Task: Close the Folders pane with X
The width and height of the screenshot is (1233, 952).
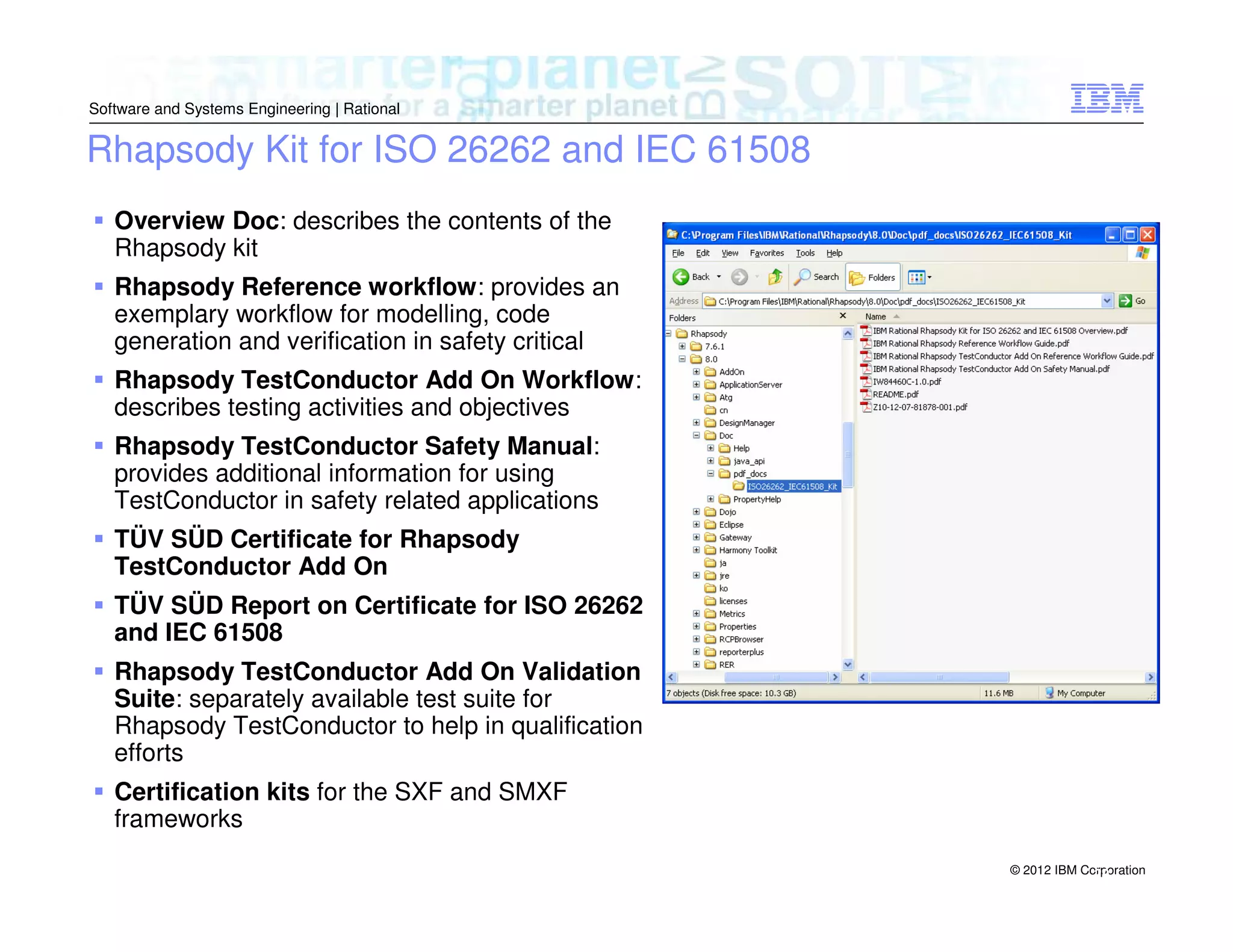Action: tap(843, 316)
